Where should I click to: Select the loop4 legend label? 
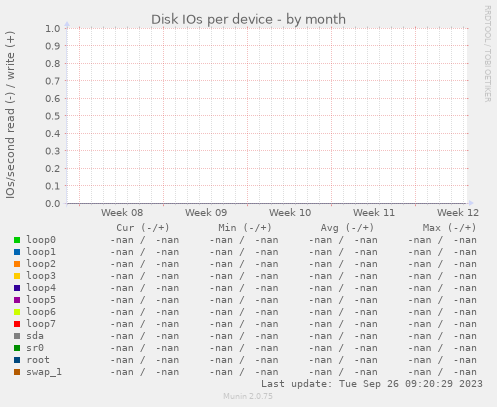[x=41, y=288]
